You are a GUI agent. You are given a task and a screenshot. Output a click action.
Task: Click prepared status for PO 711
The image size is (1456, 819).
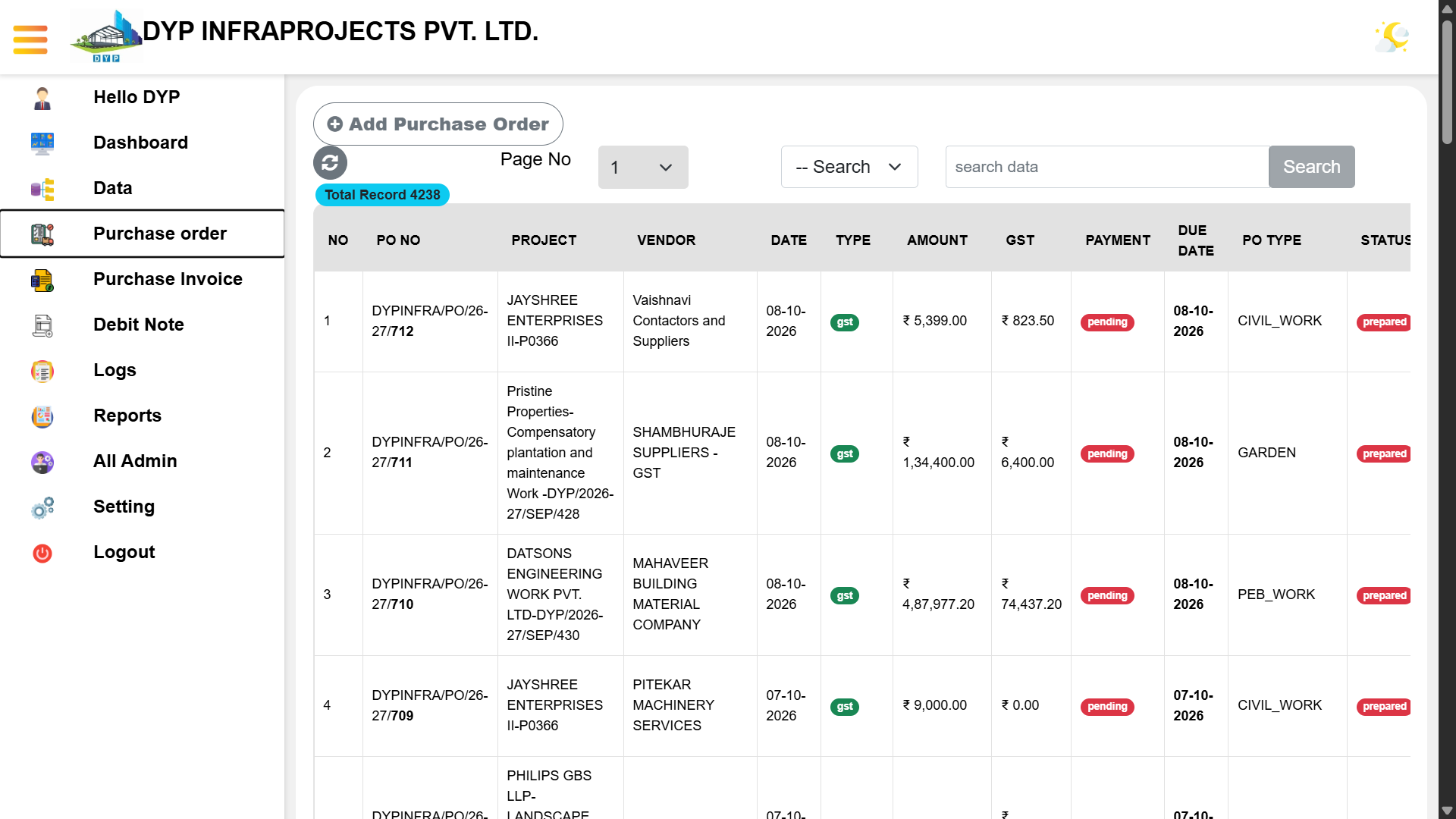(1383, 454)
